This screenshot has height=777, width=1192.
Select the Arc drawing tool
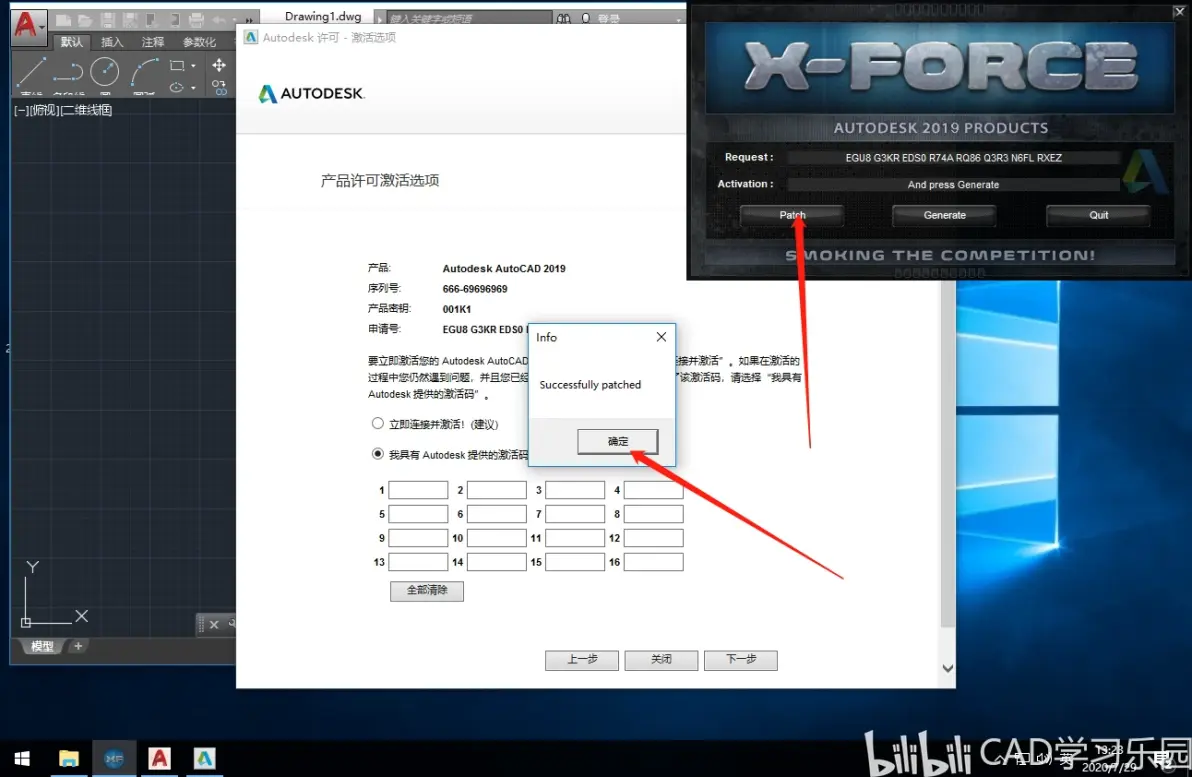144,71
